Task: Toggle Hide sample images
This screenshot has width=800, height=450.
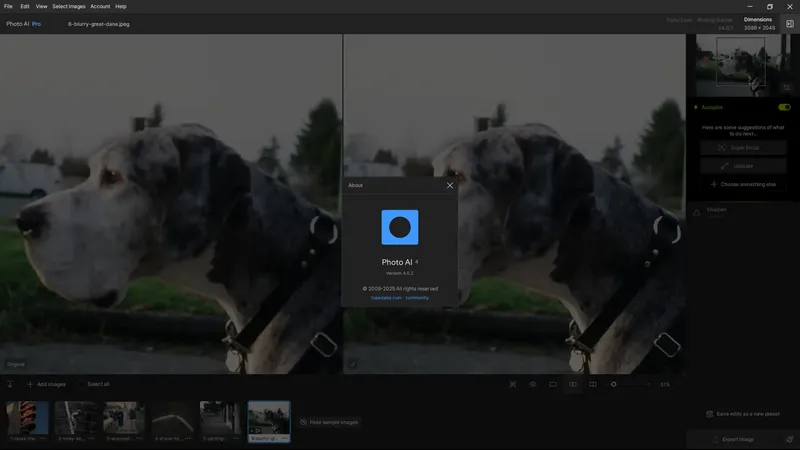Action: (x=329, y=422)
